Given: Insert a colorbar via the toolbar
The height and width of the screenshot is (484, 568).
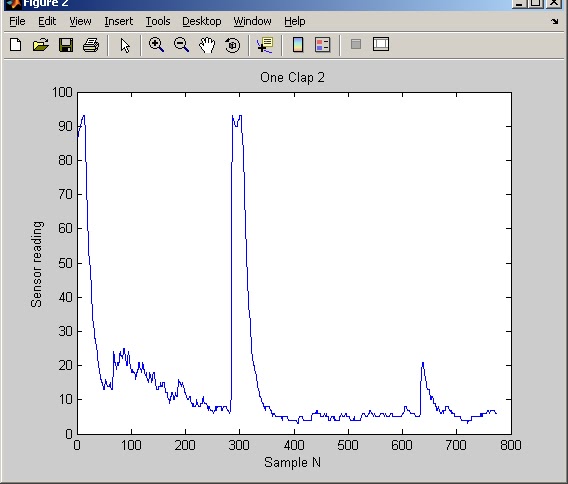Looking at the screenshot, I should point(298,45).
